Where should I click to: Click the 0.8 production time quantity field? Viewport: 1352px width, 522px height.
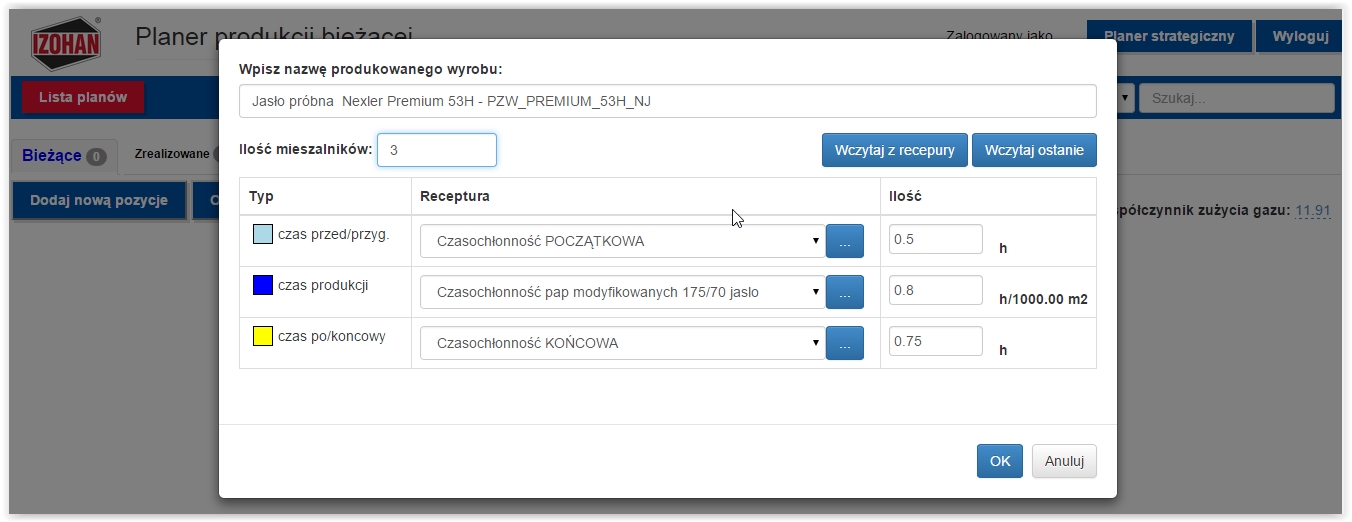(x=936, y=290)
